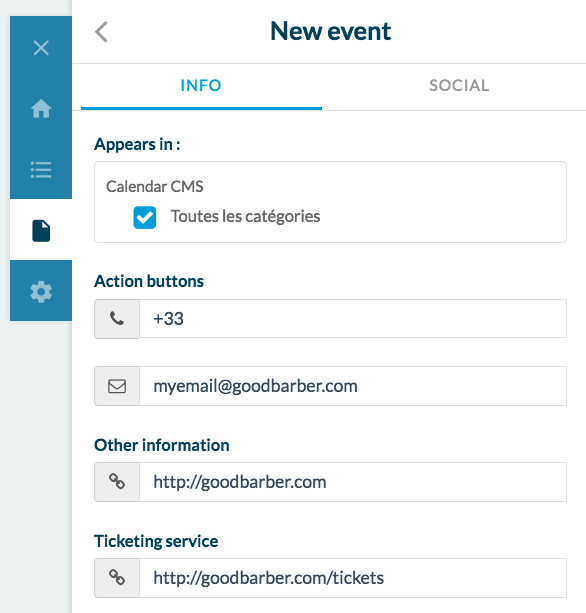The height and width of the screenshot is (613, 586).
Task: Open the list view sidebar icon
Action: coord(41,170)
